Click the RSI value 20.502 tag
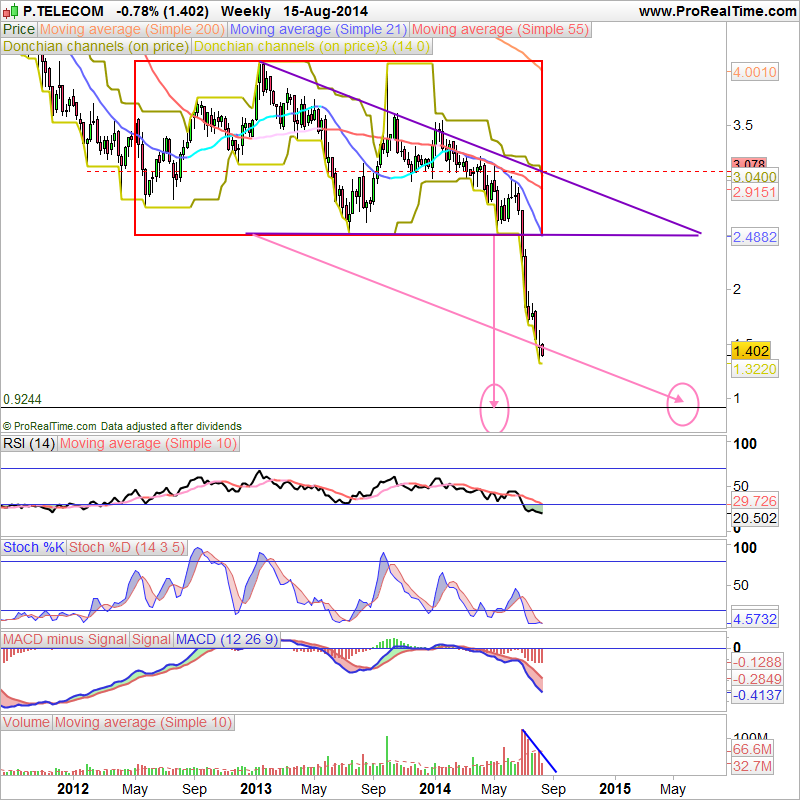Image resolution: width=800 pixels, height=800 pixels. click(755, 518)
